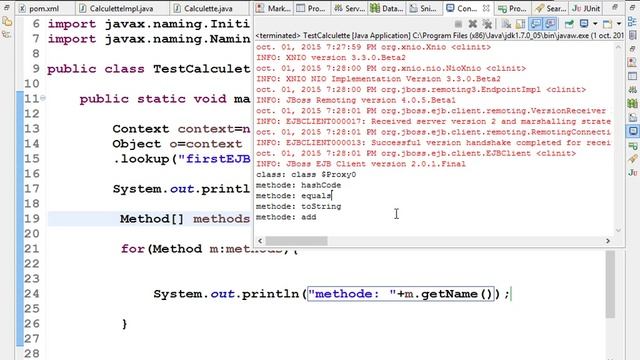
Task: Click the Servers icon in right trim bar
Action: 633,89
